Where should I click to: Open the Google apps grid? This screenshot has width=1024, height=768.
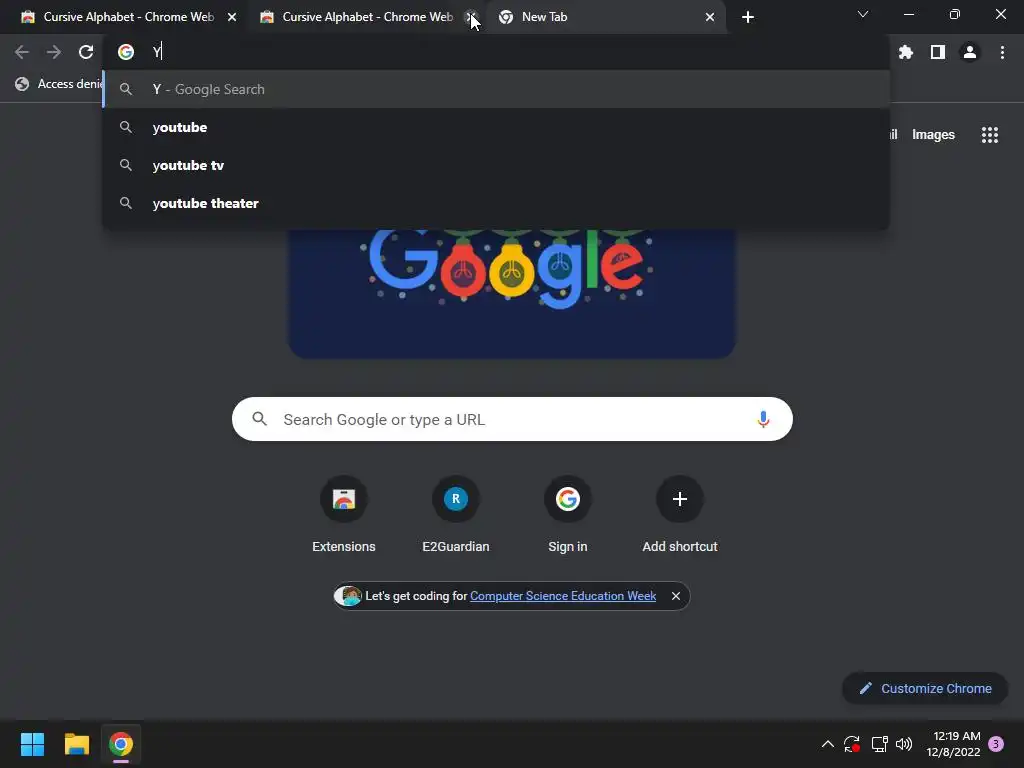(x=990, y=135)
